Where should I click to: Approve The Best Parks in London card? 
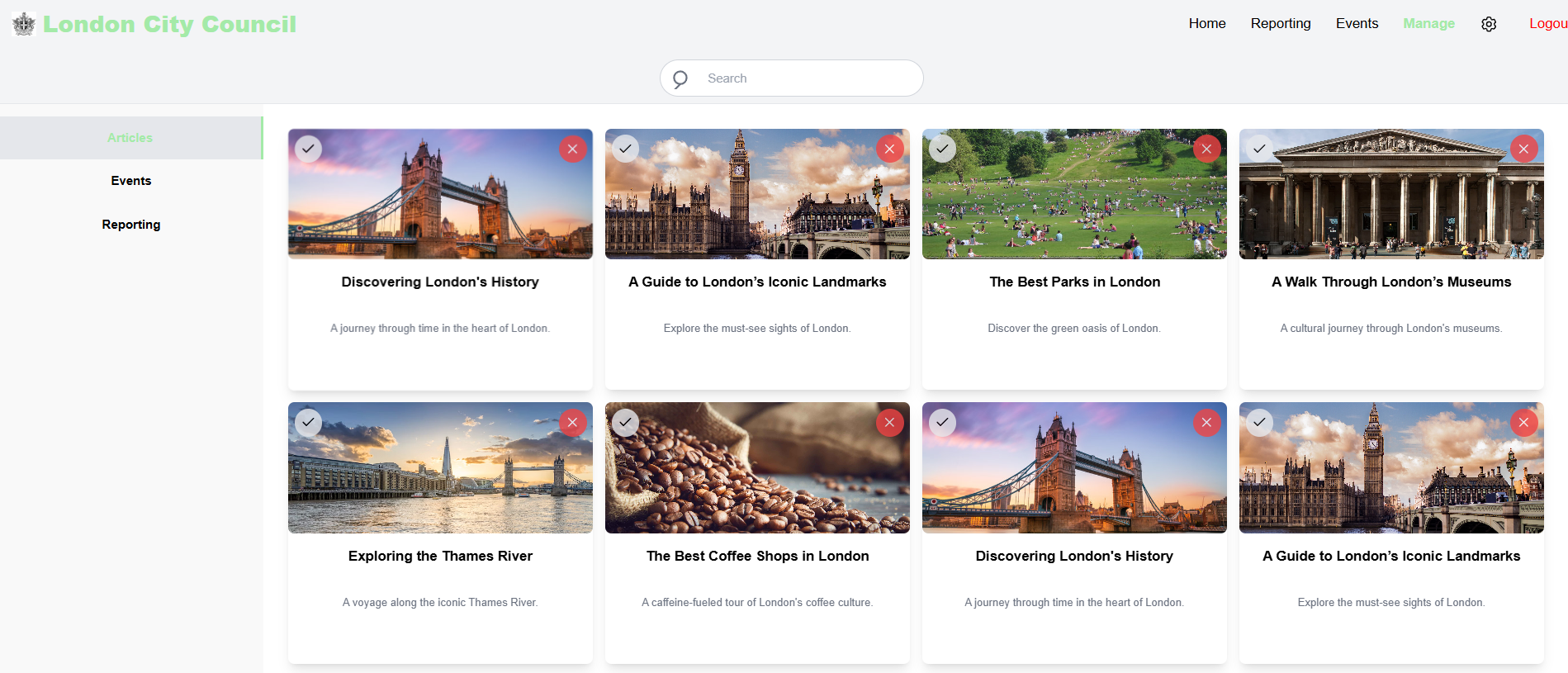point(943,149)
